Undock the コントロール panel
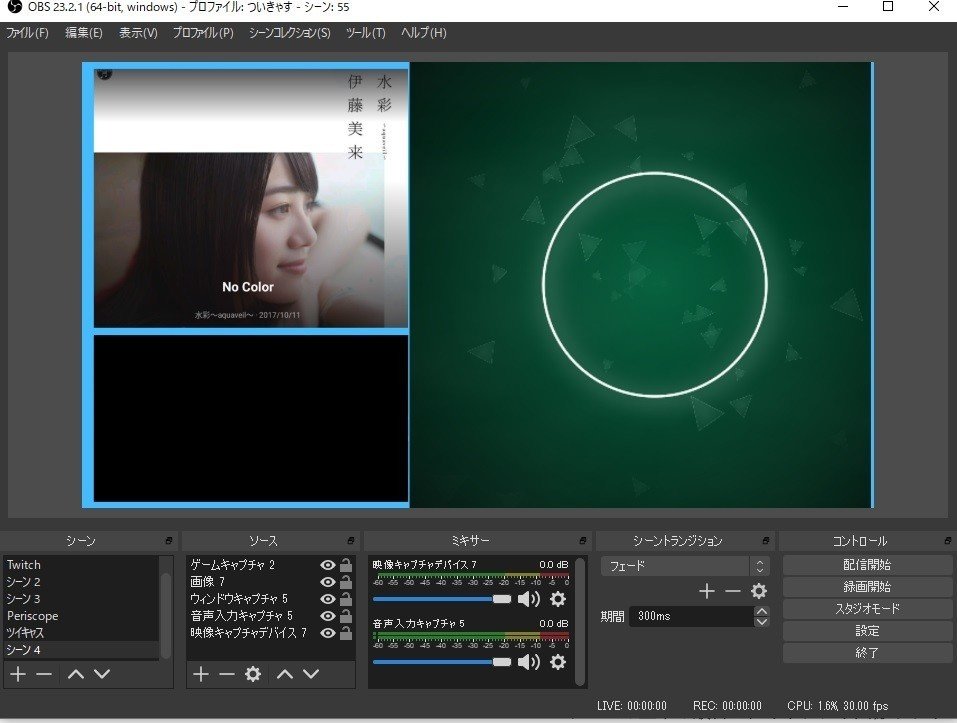957x723 pixels. pos(947,541)
